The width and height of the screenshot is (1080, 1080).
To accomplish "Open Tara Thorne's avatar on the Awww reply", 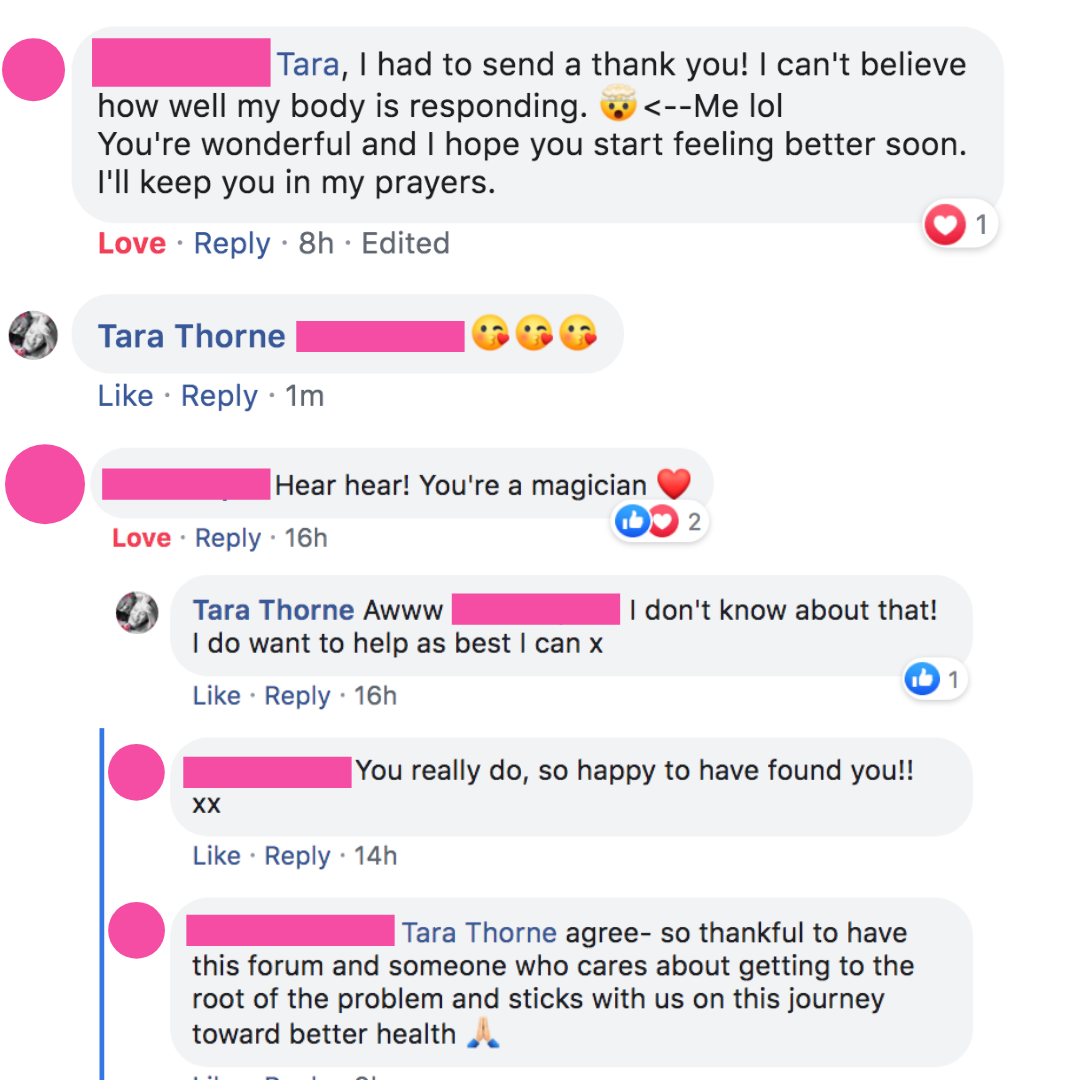I will click(x=137, y=612).
